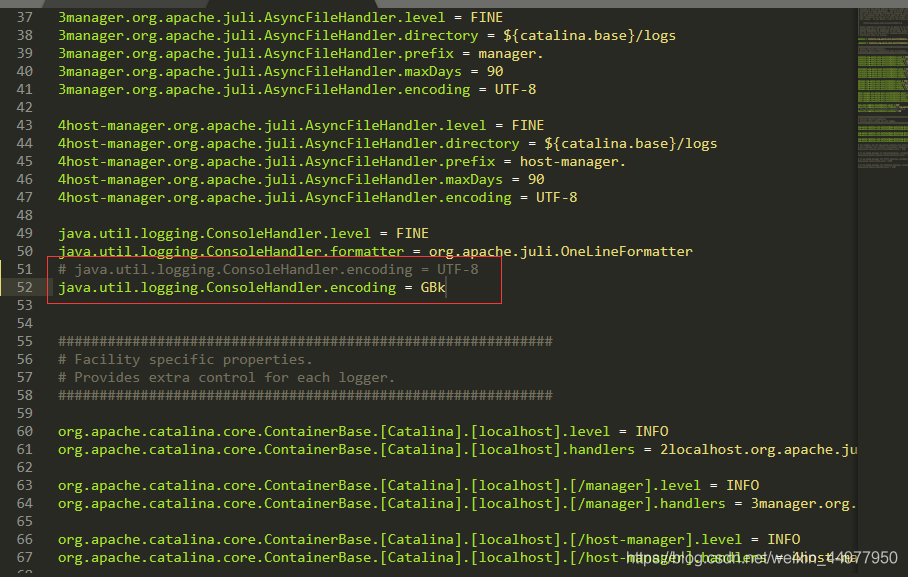Click [localhost].level = INFO on line 60
The width and height of the screenshot is (908, 577).
363,432
